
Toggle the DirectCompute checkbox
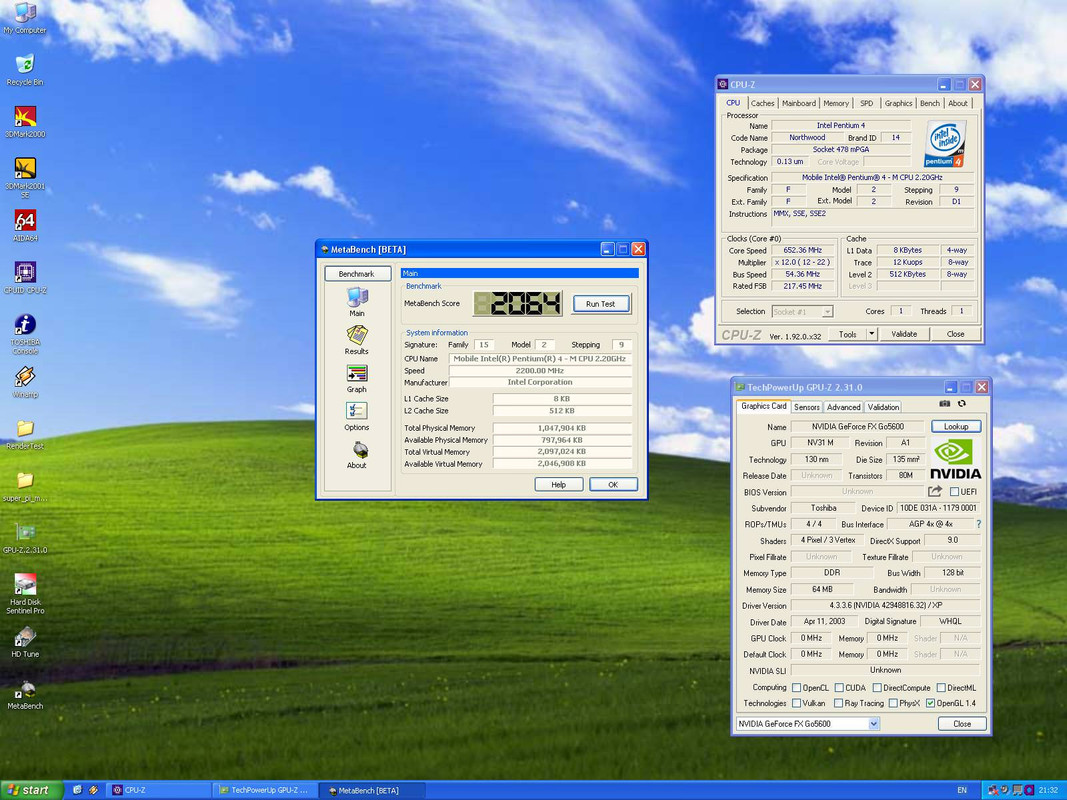[877, 688]
